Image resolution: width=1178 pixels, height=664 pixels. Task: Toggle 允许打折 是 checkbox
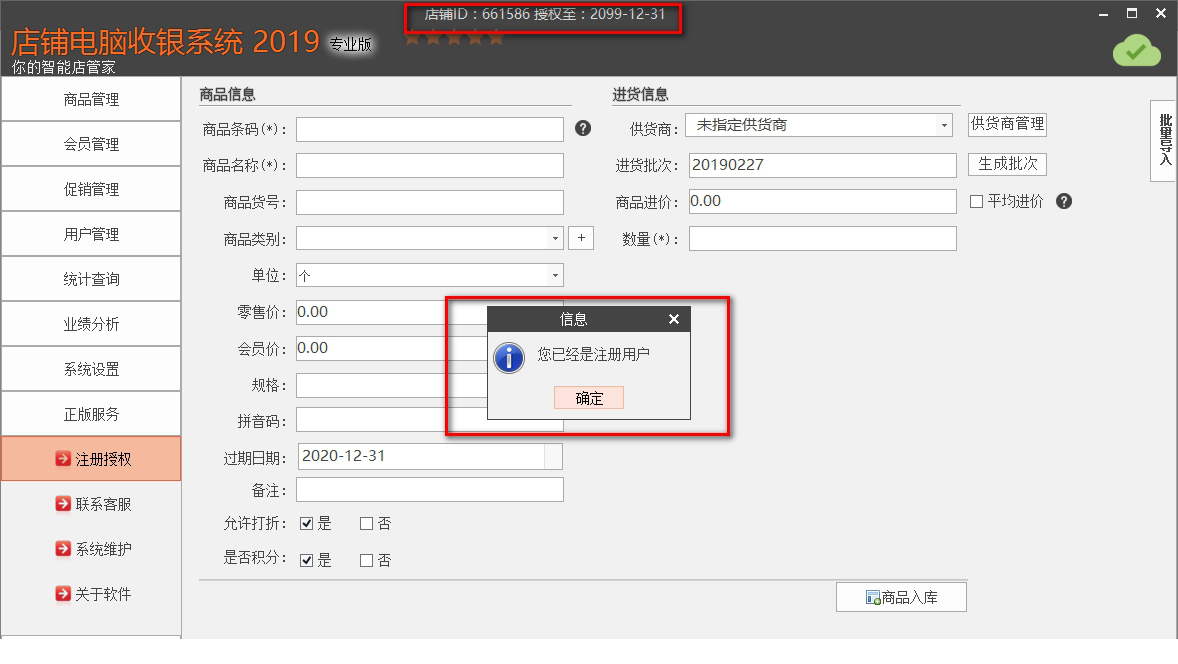coord(307,524)
